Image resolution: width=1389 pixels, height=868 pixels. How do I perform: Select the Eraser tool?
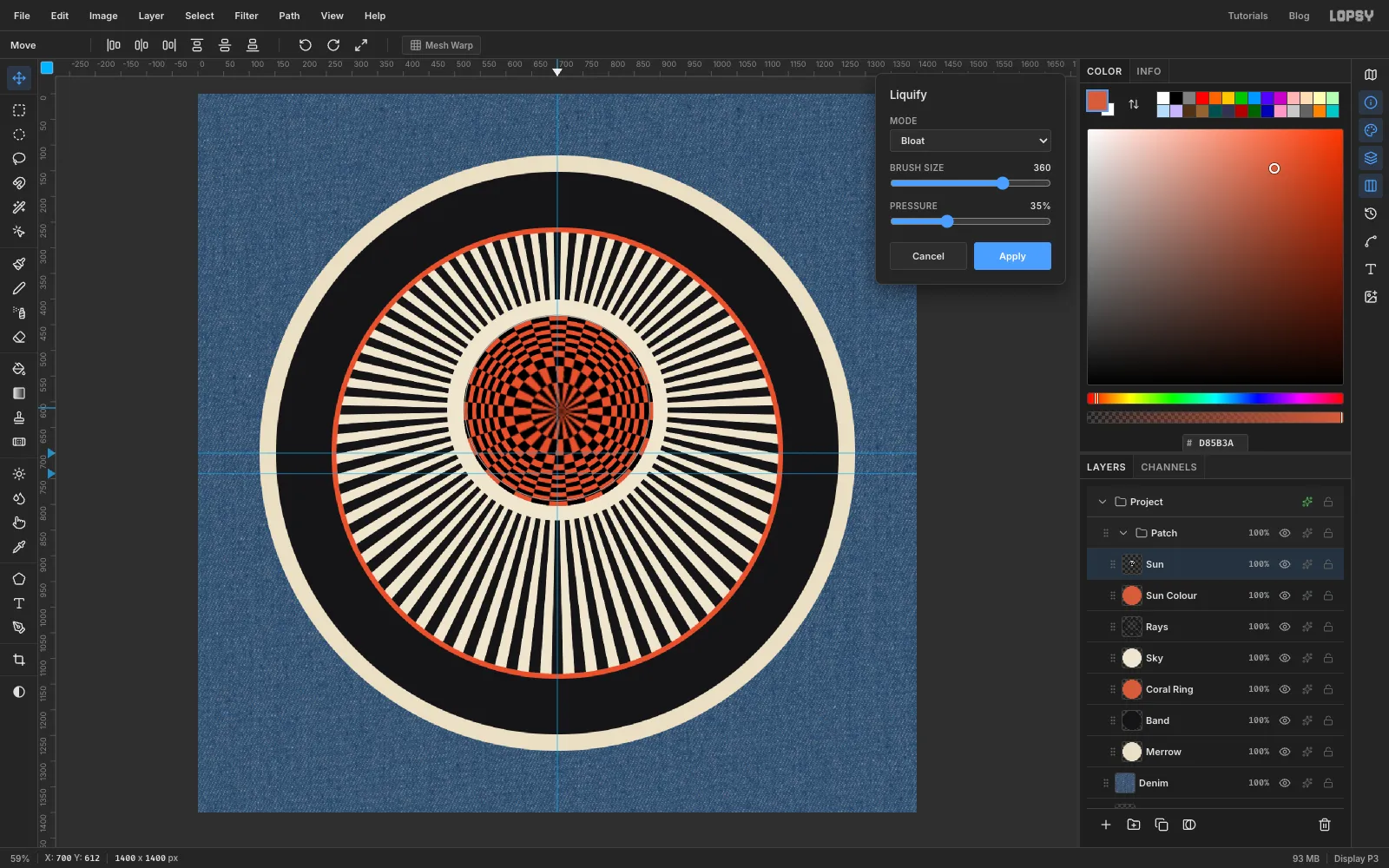click(19, 337)
